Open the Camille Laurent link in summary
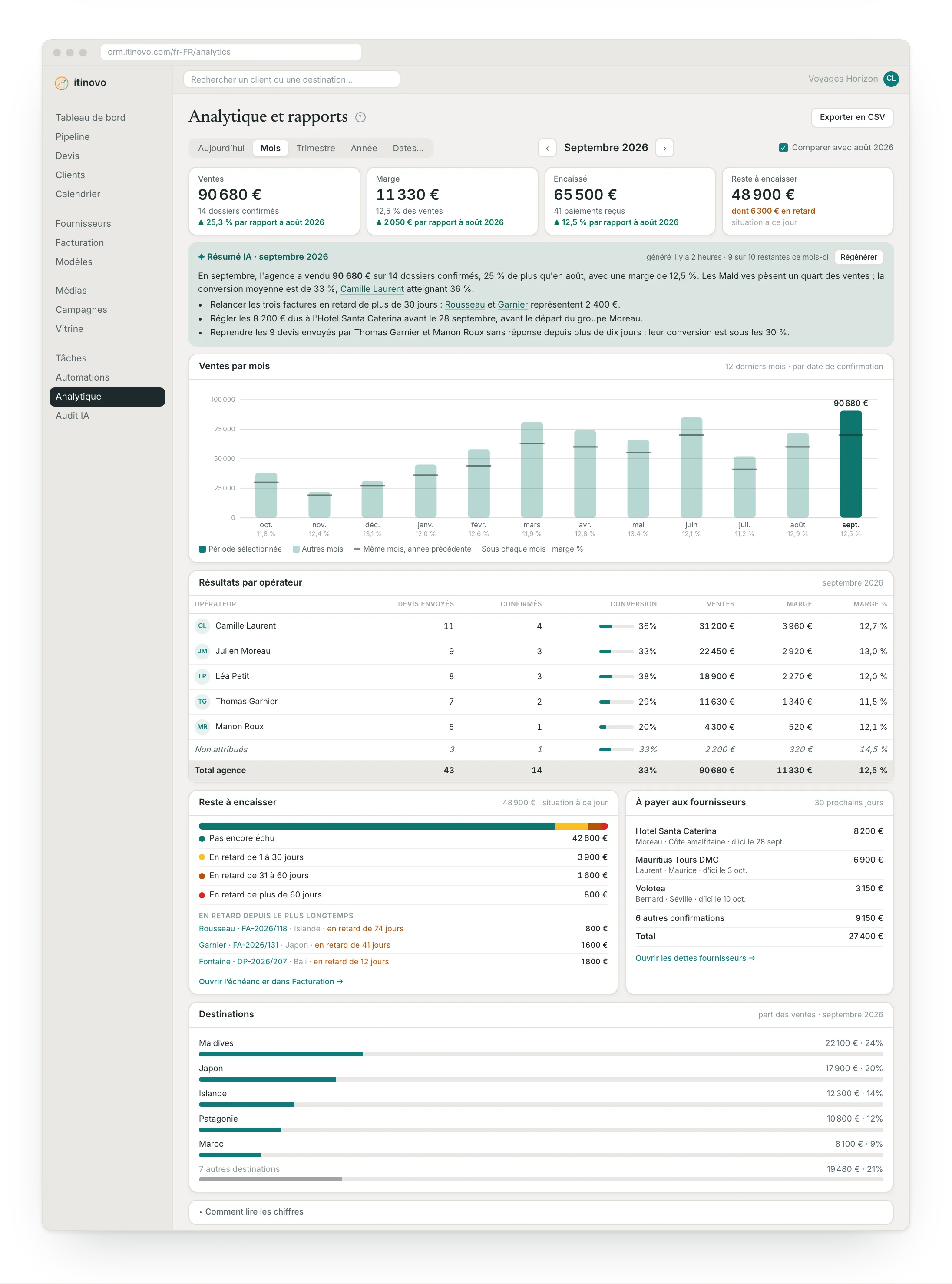Screen dimensions: 952x1284 (372, 289)
